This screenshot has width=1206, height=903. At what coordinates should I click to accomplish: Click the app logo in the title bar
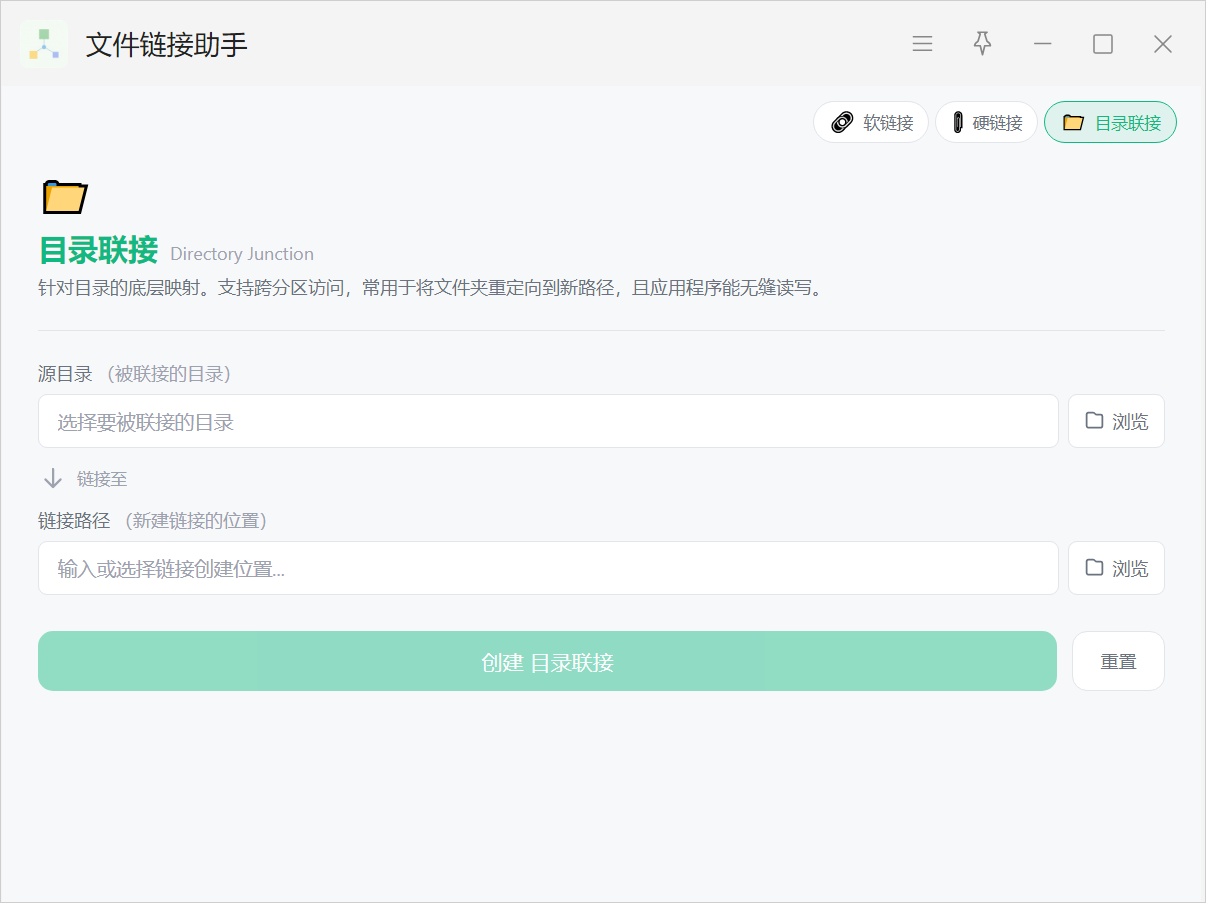[x=44, y=44]
